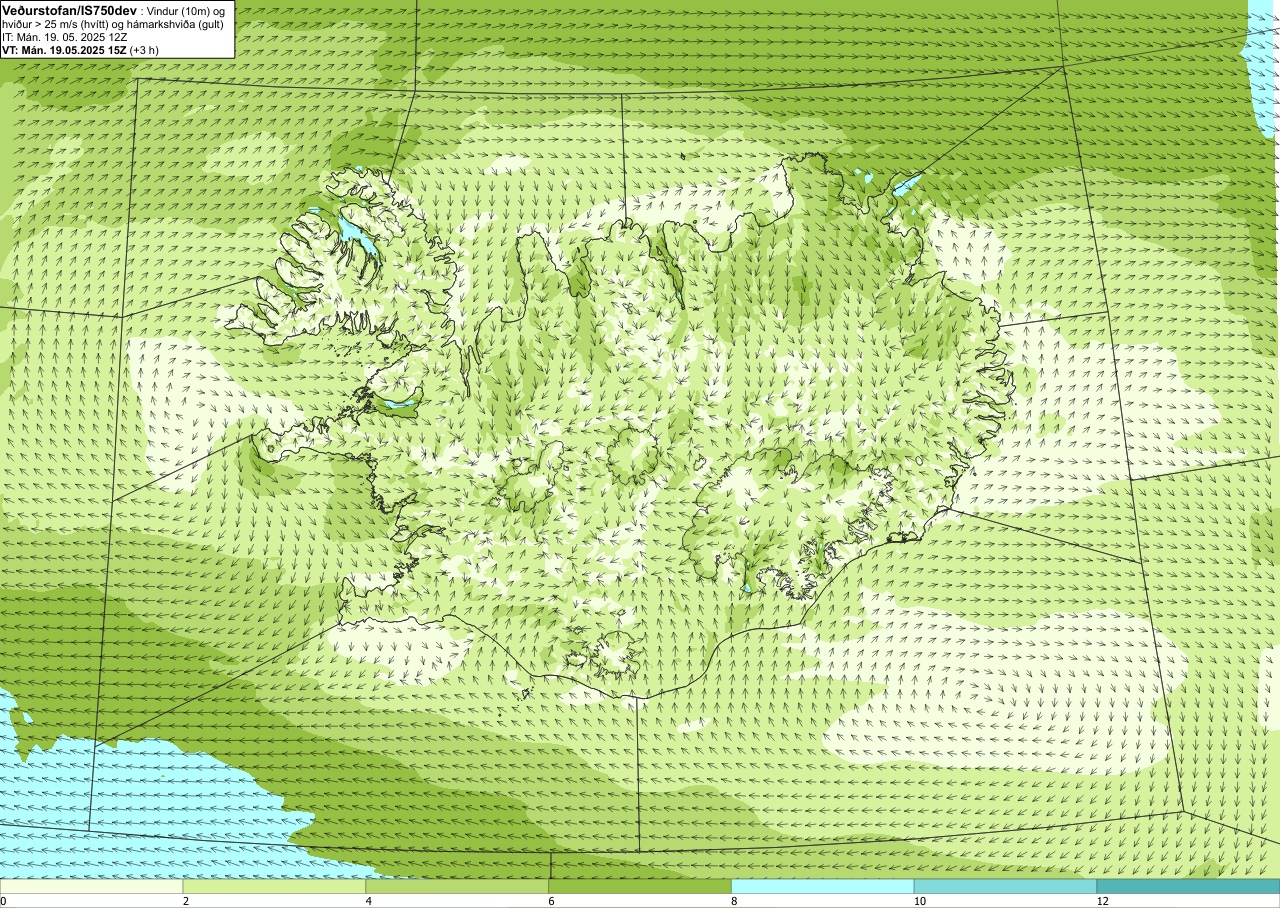The height and width of the screenshot is (908, 1280).
Task: Click the 2–4 m/s light green legend swatch
Action: tap(274, 886)
